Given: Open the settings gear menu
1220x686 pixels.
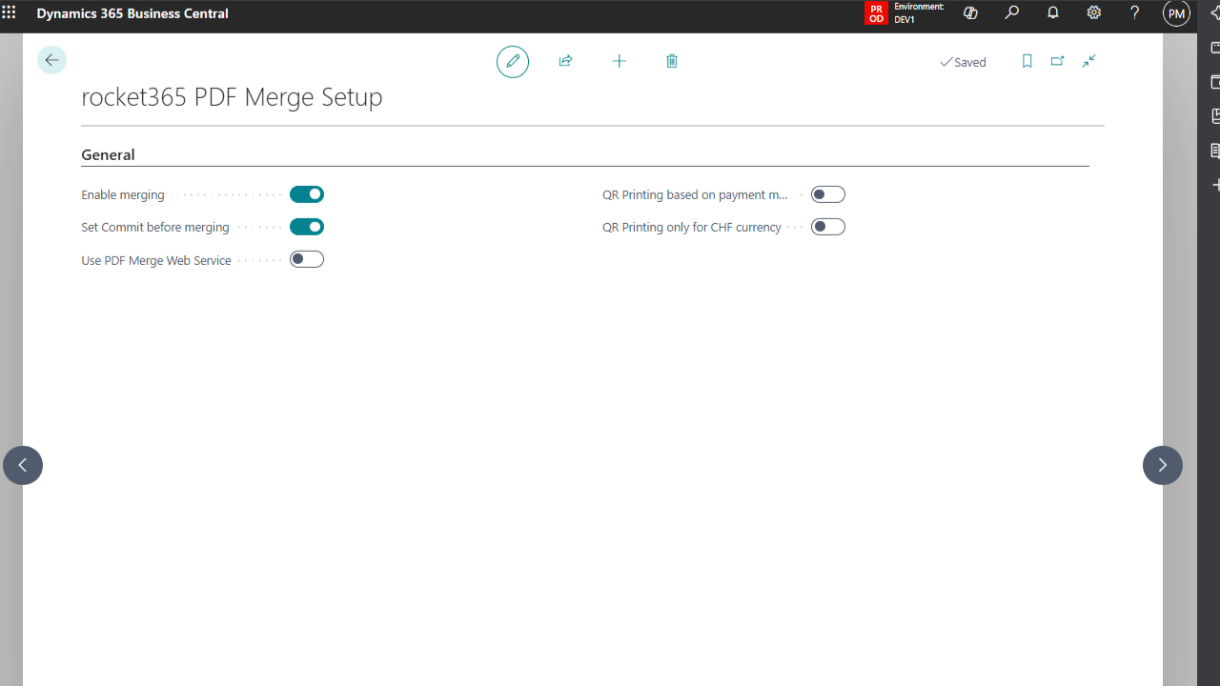Looking at the screenshot, I should coord(1094,13).
